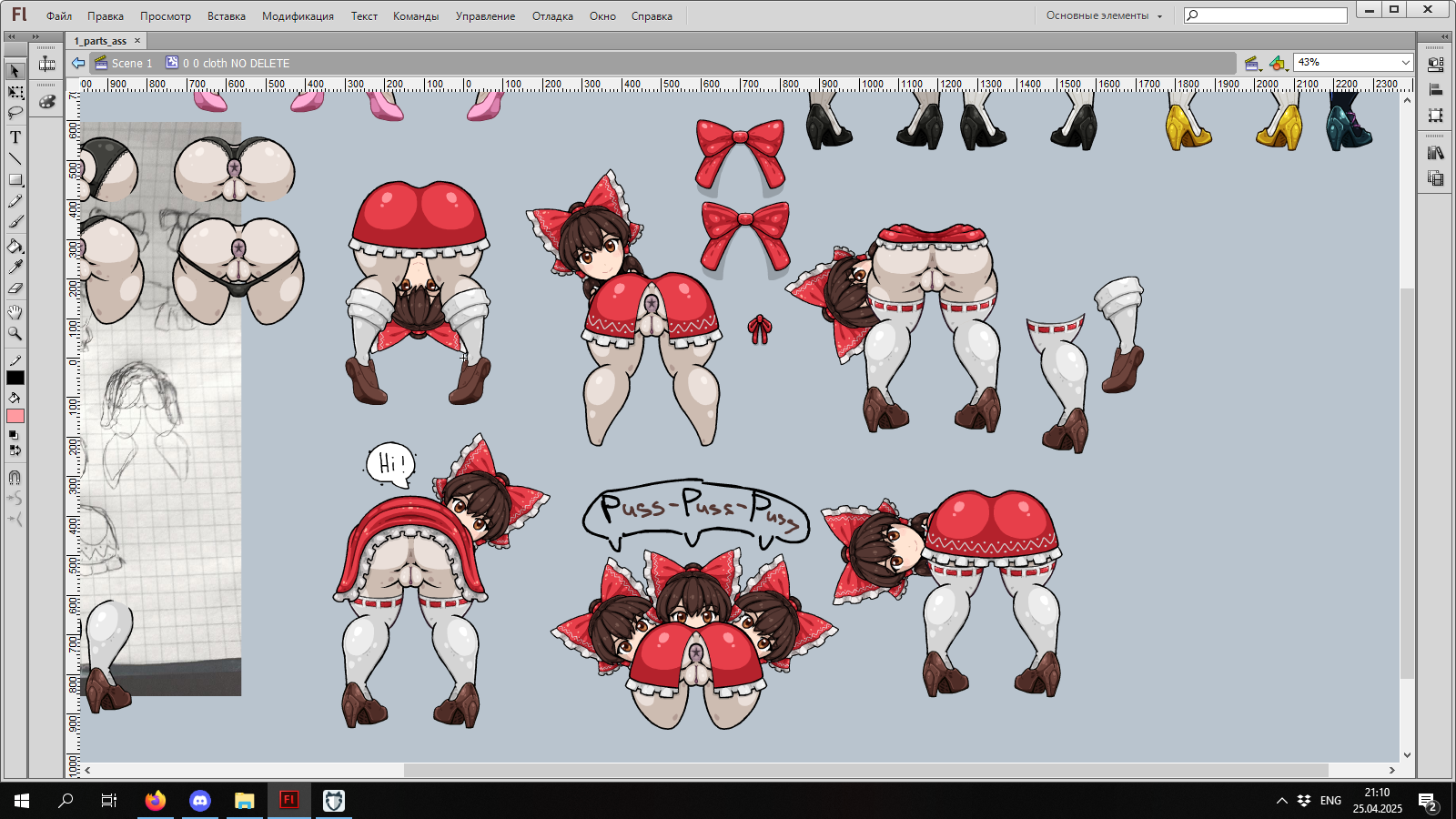Open the Управление menu

pyautogui.click(x=485, y=16)
